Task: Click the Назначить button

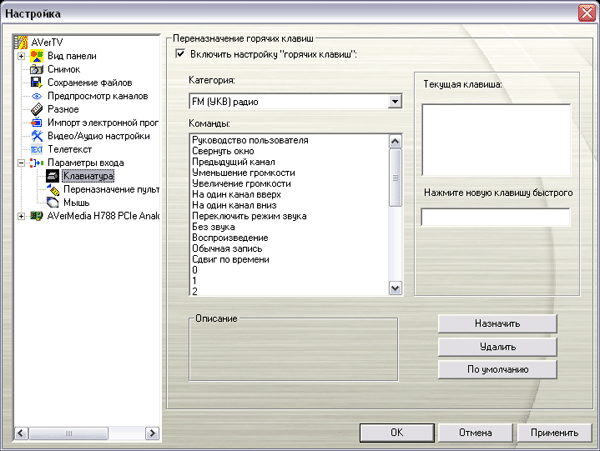Action: coord(497,324)
